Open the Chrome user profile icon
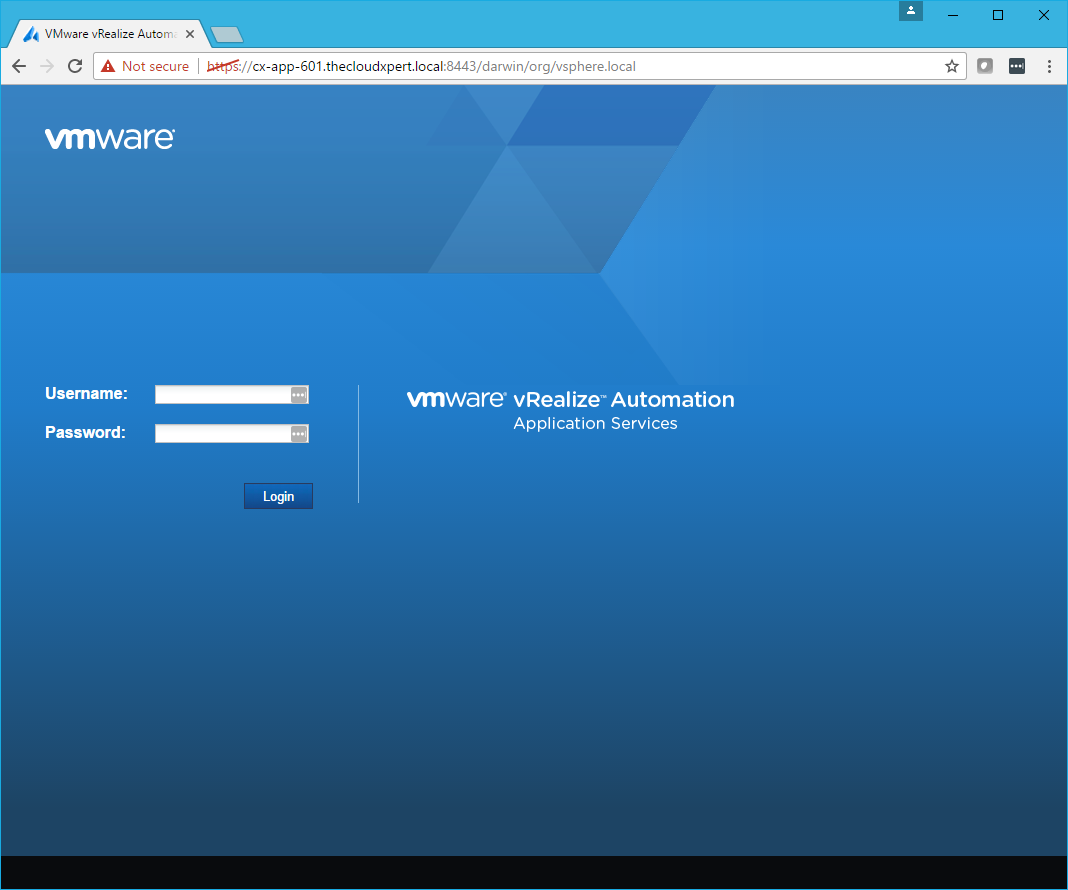Screen dimensions: 1068x890 (911, 11)
